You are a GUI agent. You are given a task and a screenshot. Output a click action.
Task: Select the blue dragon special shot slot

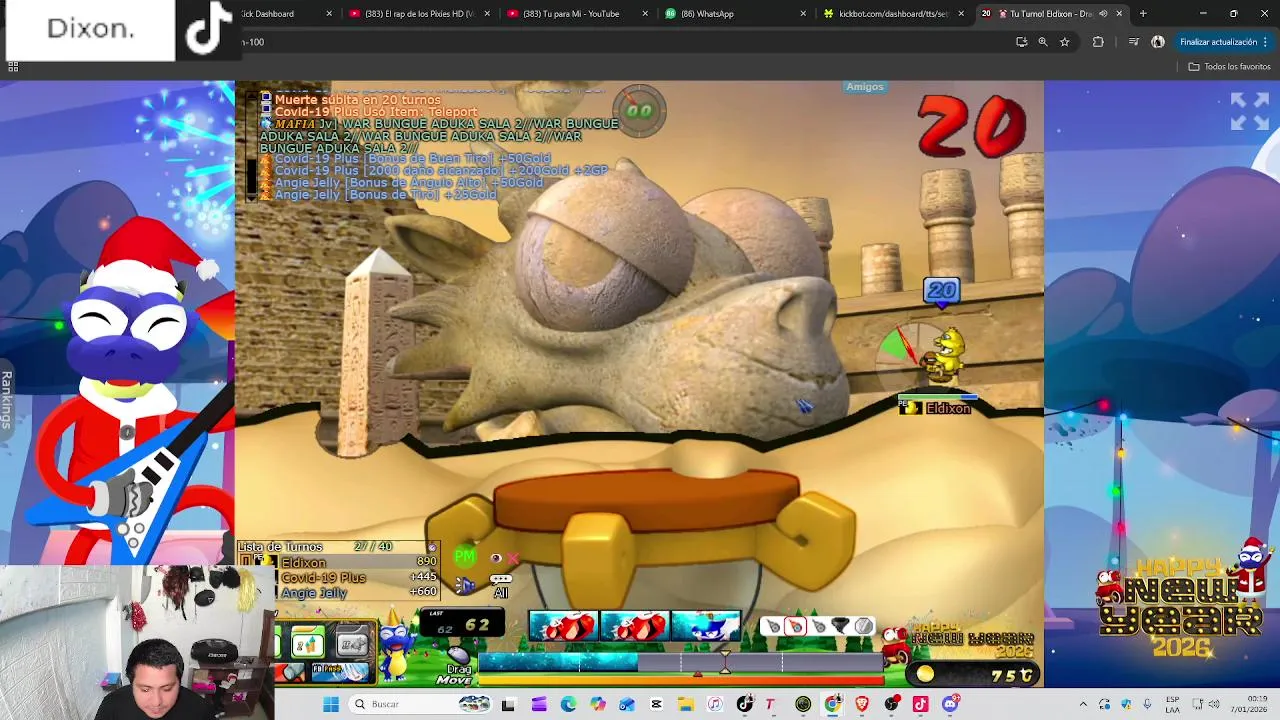[705, 627]
